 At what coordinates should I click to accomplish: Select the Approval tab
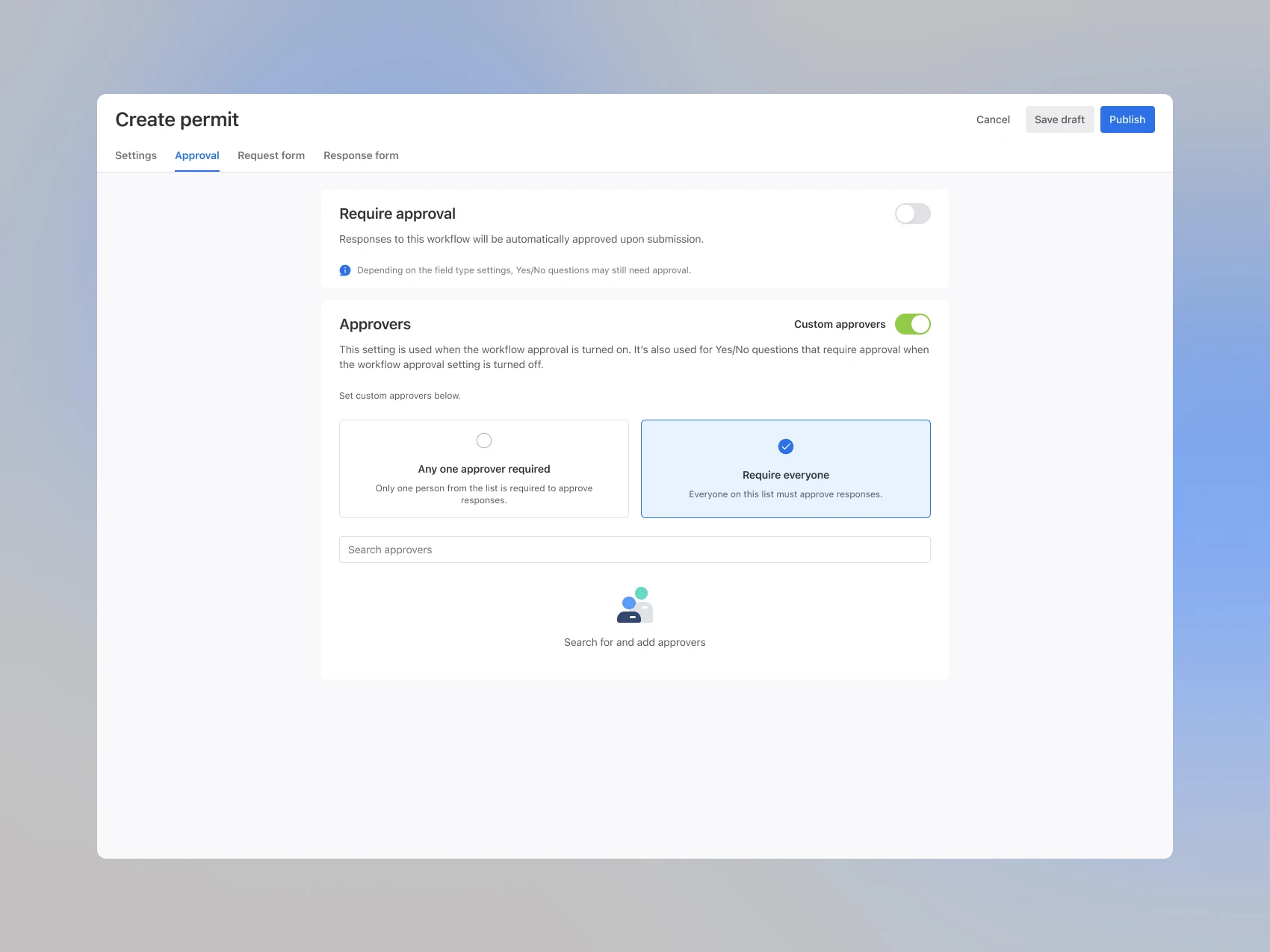pyautogui.click(x=196, y=155)
